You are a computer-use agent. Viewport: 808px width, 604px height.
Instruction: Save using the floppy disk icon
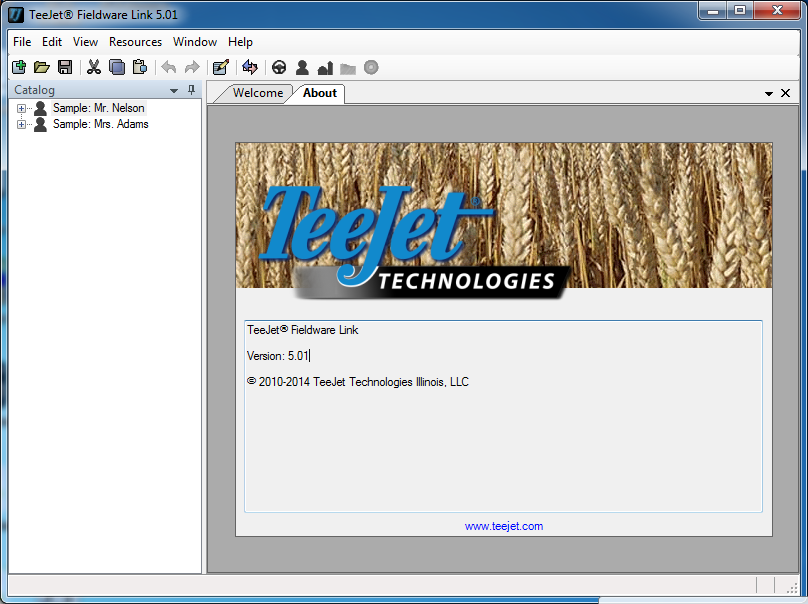coord(64,68)
